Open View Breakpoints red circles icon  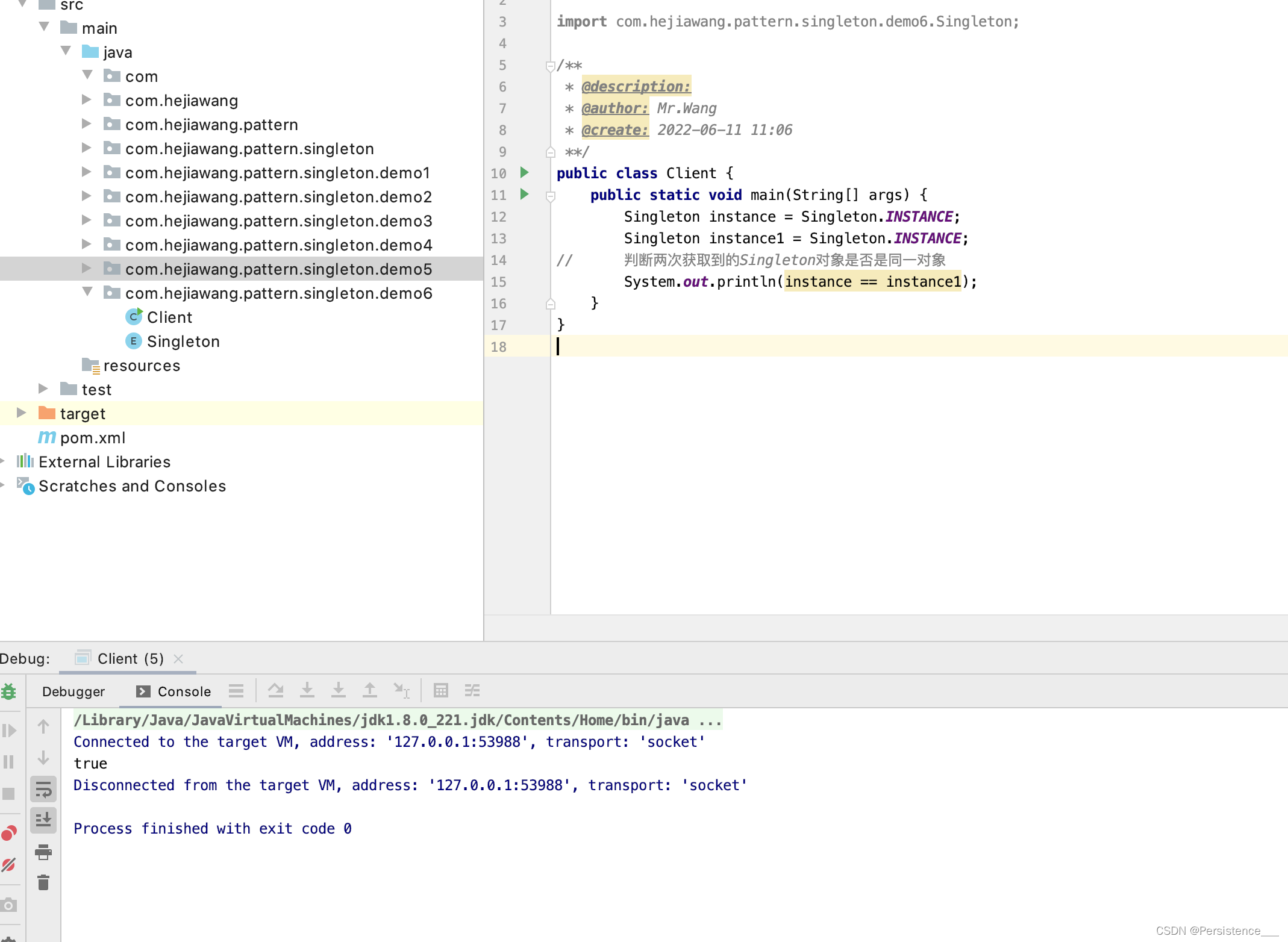pos(8,834)
